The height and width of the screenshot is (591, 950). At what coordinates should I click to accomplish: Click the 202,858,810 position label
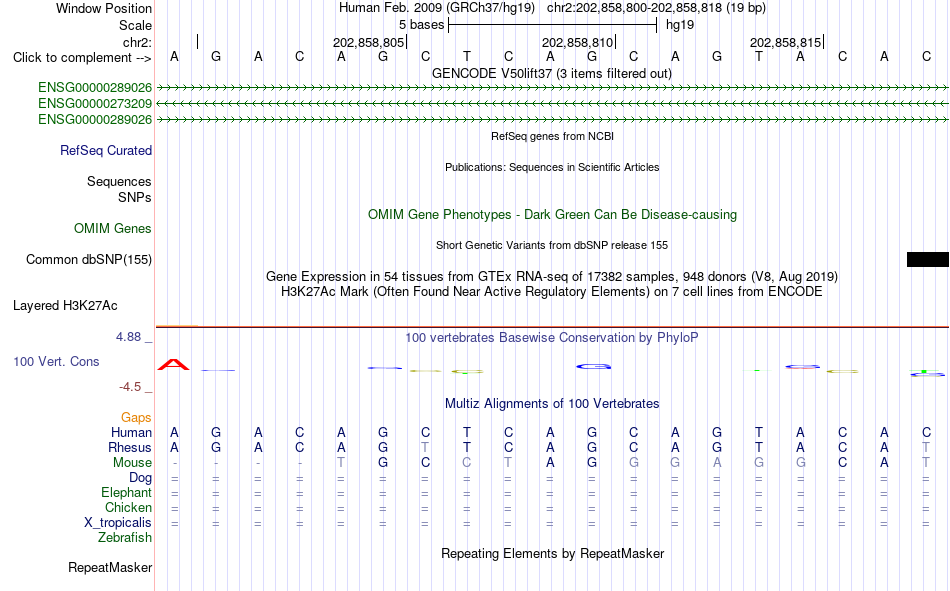[577, 42]
